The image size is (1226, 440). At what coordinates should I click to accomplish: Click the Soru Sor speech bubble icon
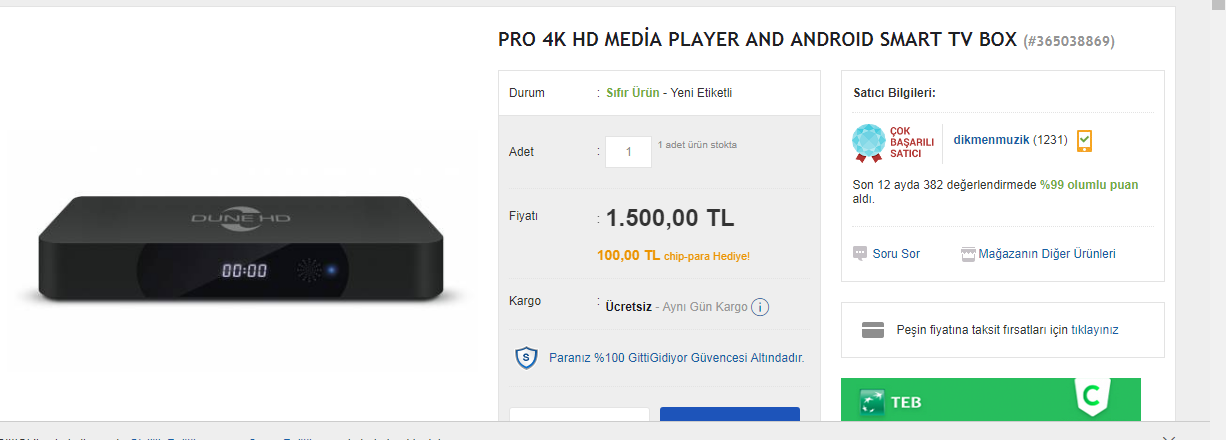coord(860,254)
